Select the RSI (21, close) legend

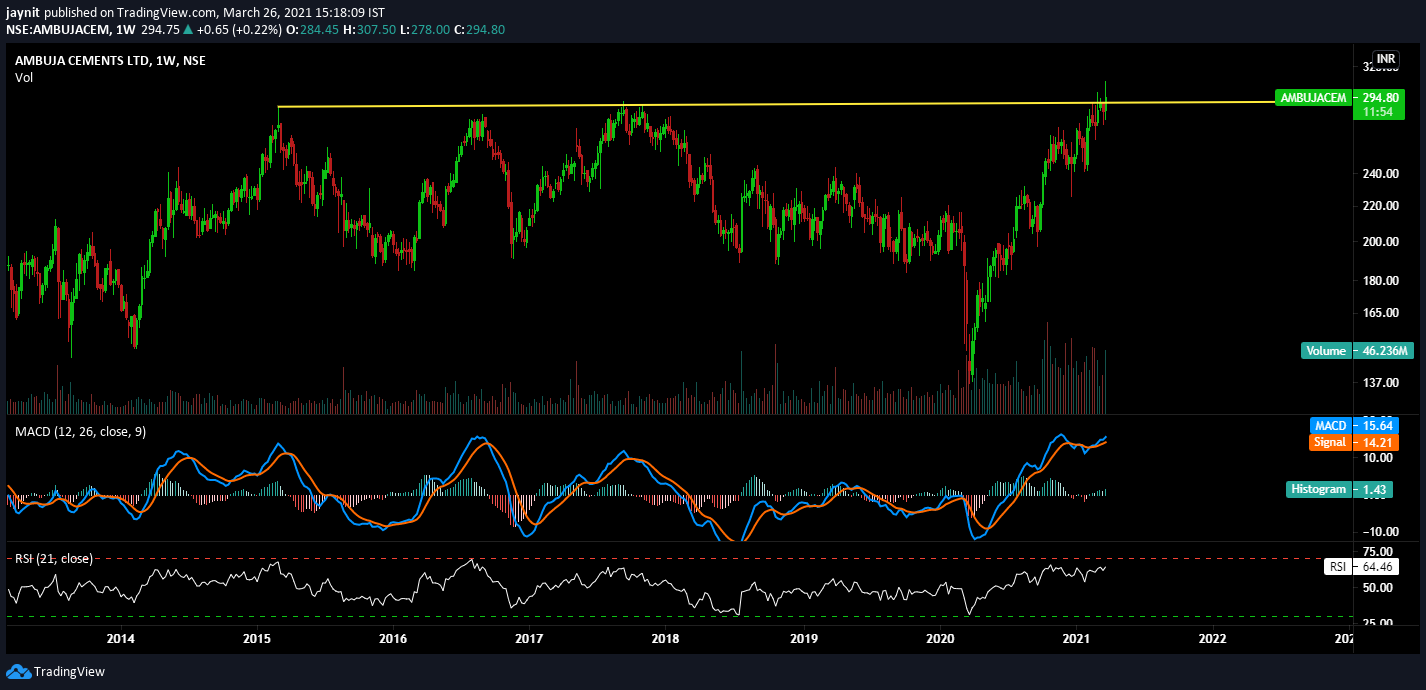pos(53,558)
